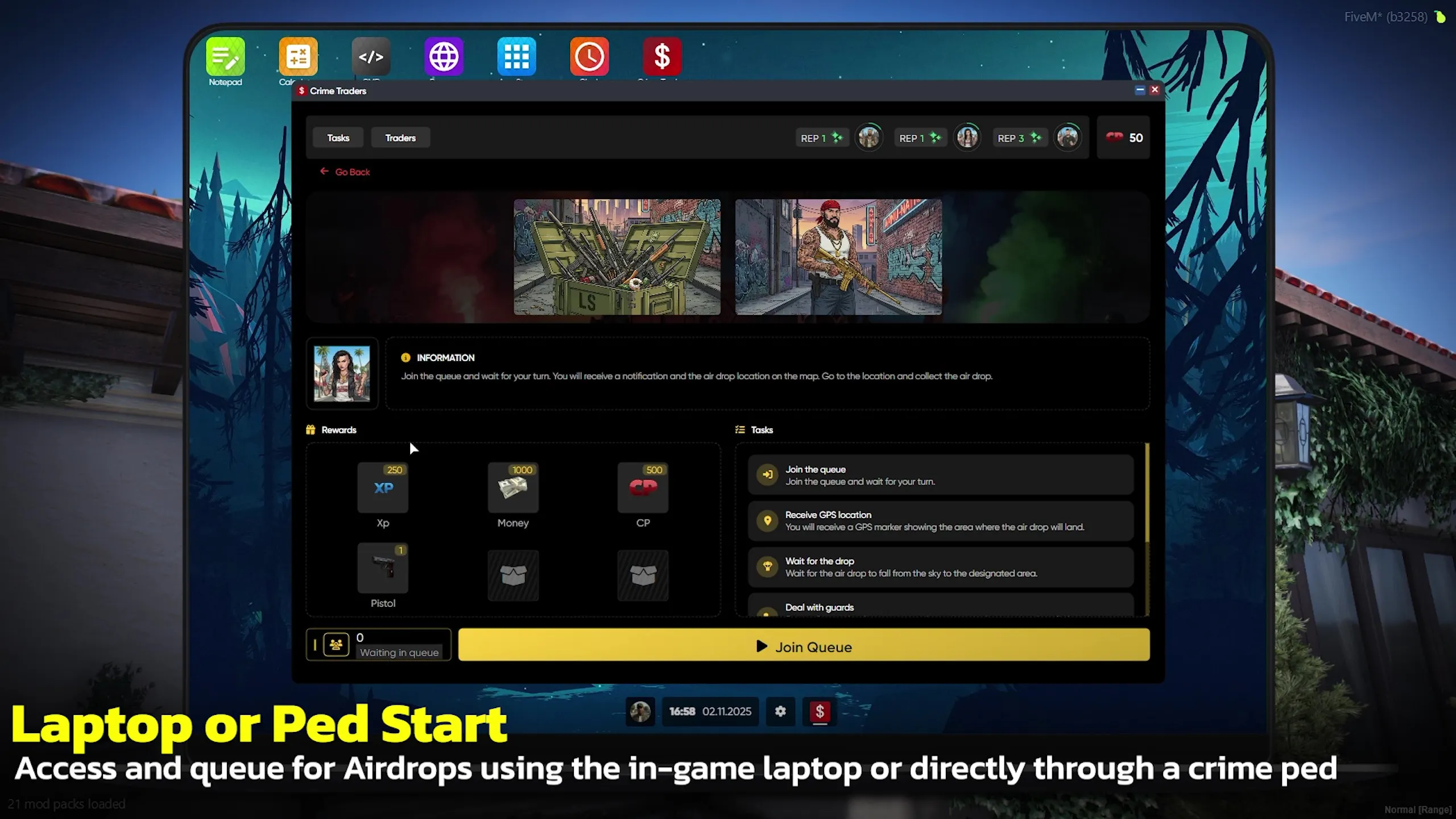This screenshot has width=1456, height=819.
Task: Click the armed gangster banner image
Action: pos(838,257)
